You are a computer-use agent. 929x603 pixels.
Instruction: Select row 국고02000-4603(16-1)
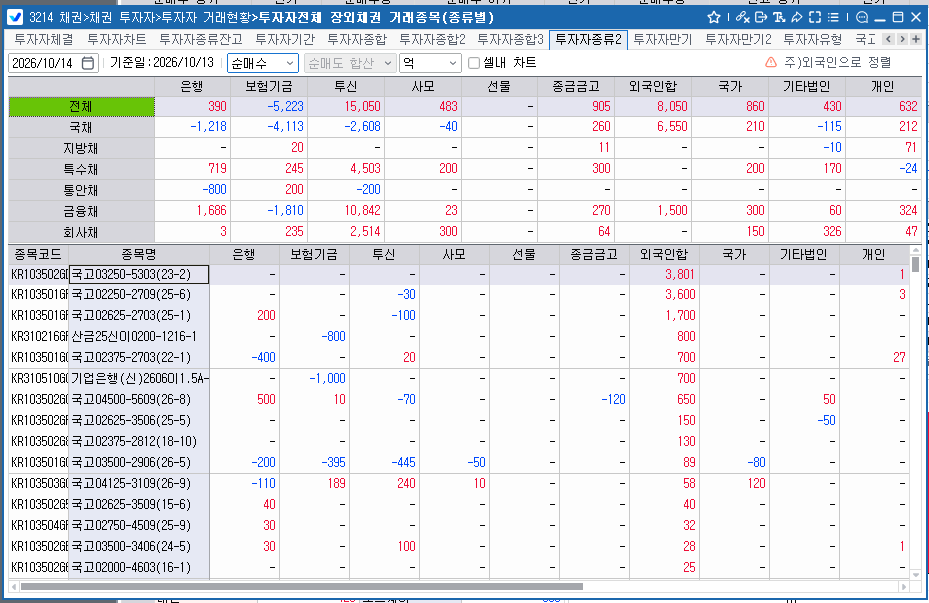pyautogui.click(x=459, y=567)
